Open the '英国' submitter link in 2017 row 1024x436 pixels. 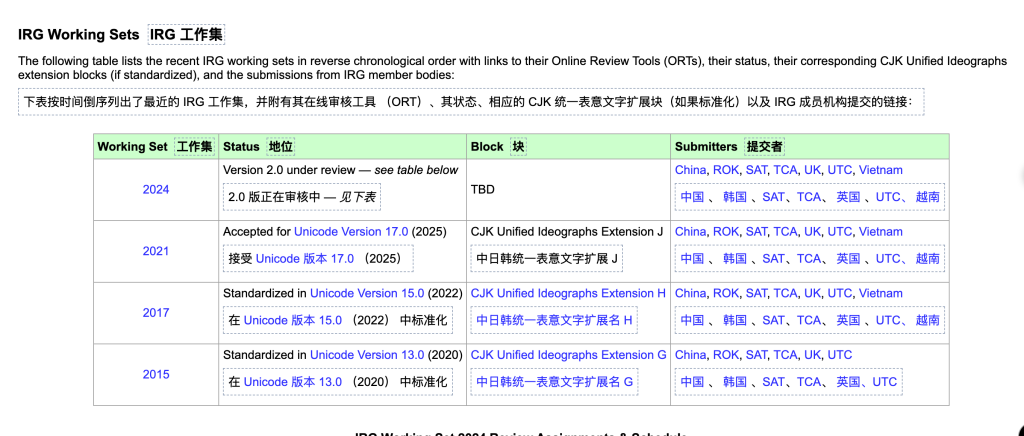(848, 321)
